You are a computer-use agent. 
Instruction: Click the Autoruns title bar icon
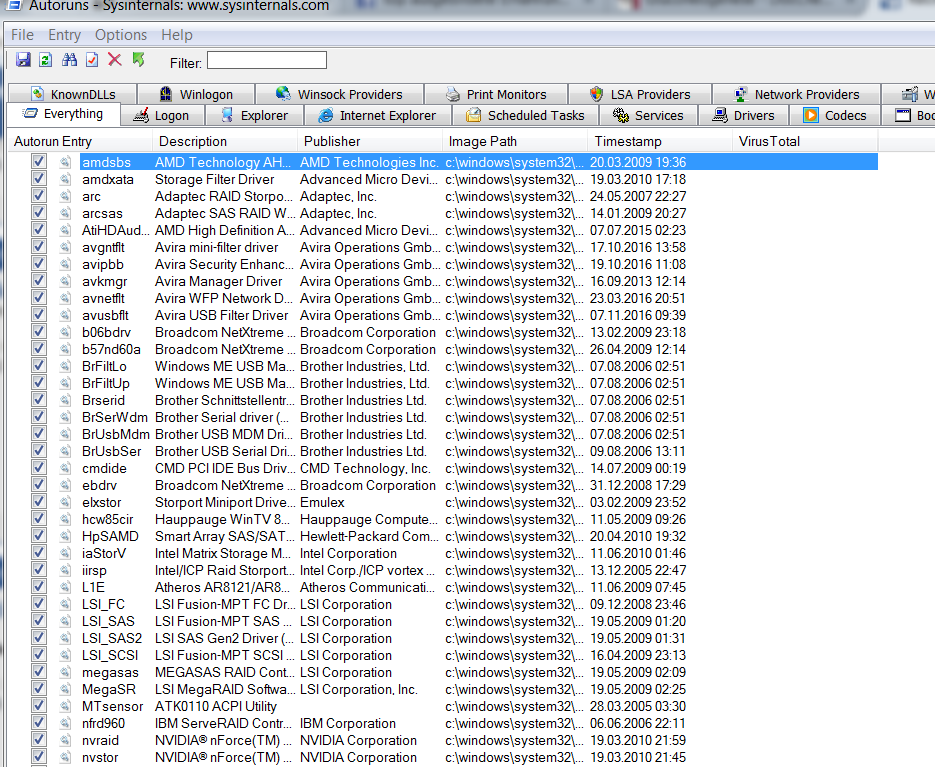(14, 5)
